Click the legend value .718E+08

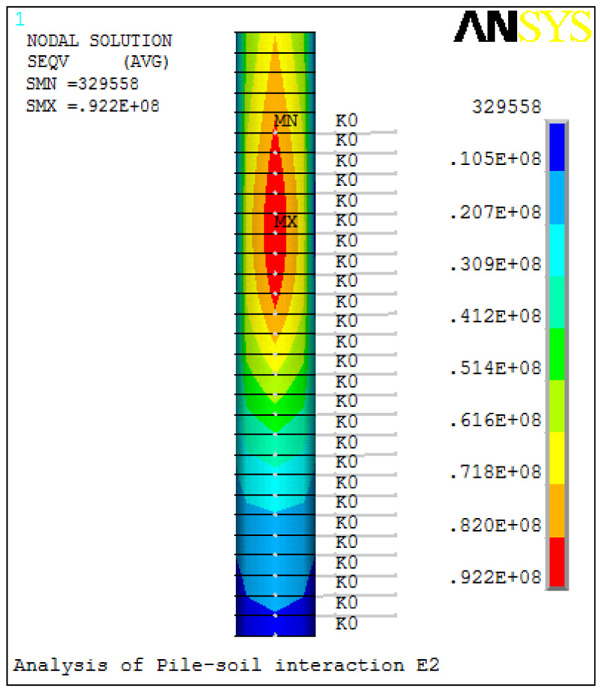[496, 472]
